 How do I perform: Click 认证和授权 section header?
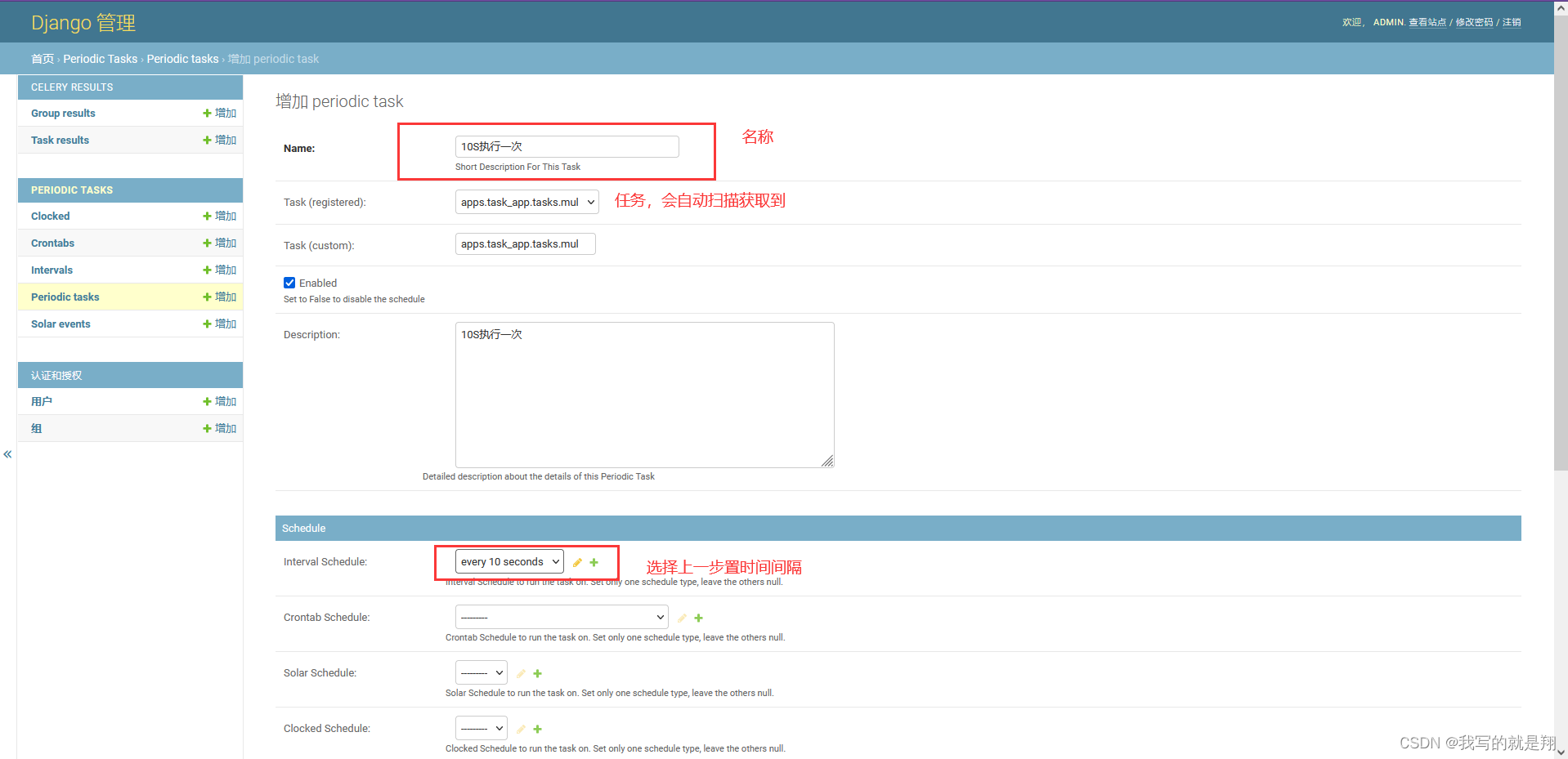(56, 376)
